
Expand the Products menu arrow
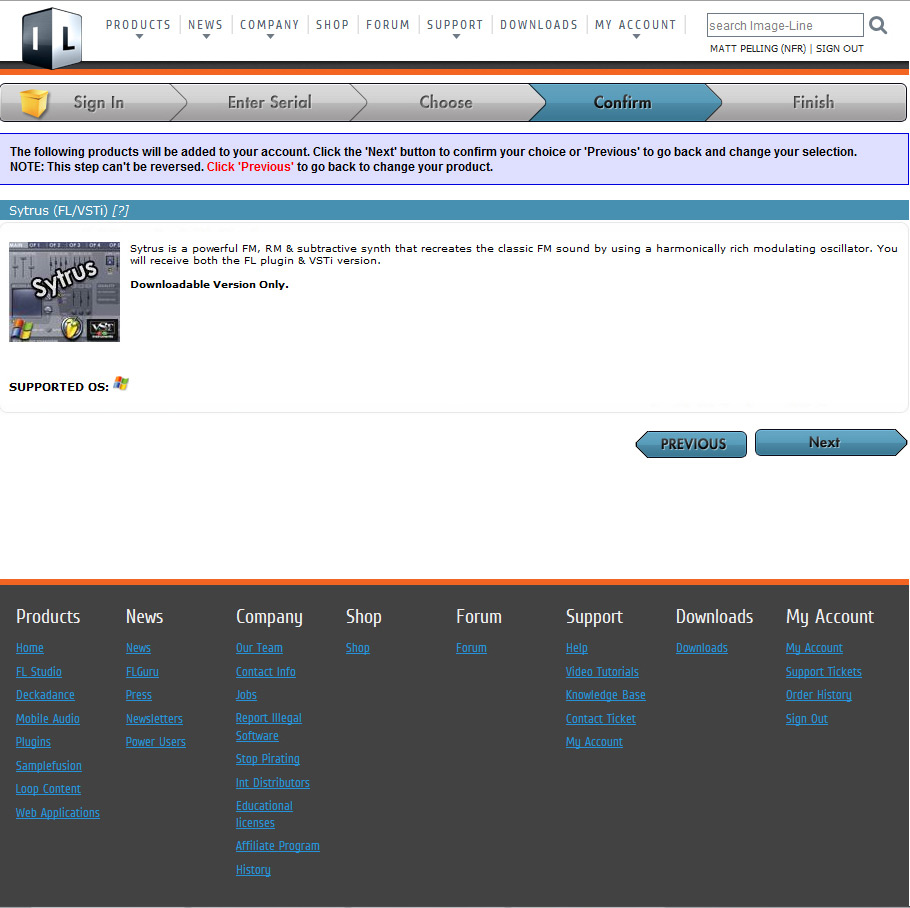(139, 37)
